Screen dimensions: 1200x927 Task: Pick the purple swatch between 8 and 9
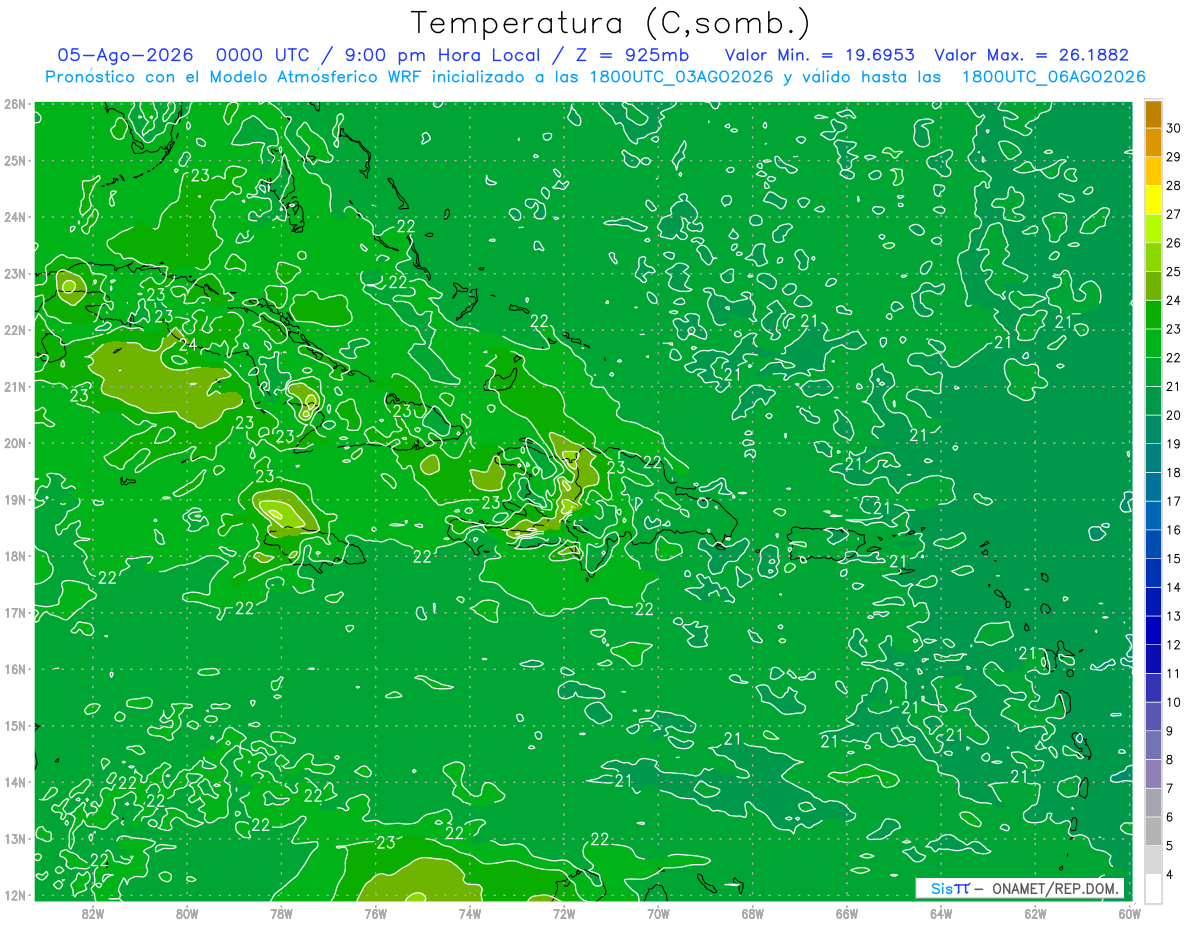[x=1153, y=773]
